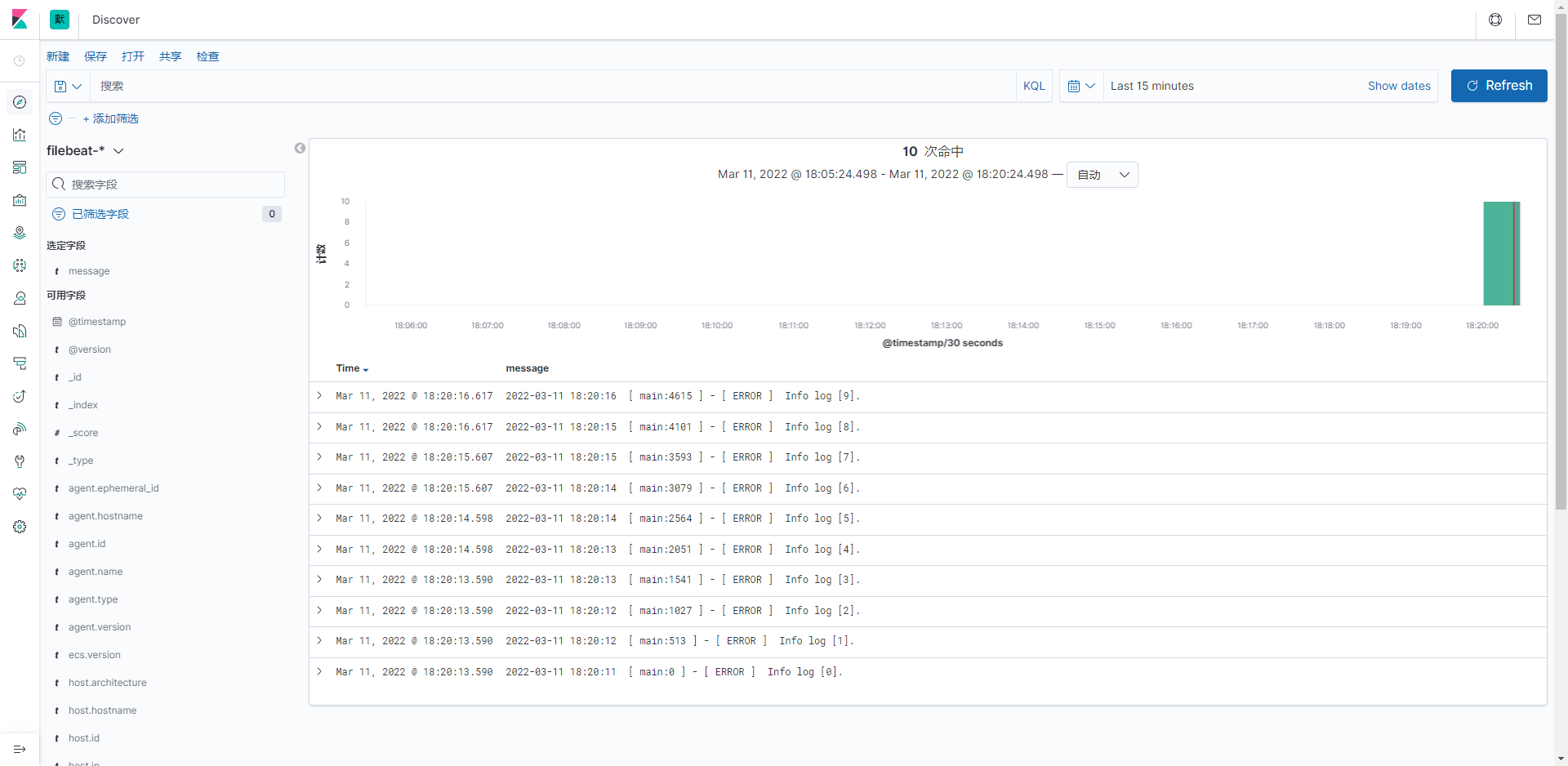
Task: Open the Last 15 minutes time range
Action: [x=1152, y=86]
